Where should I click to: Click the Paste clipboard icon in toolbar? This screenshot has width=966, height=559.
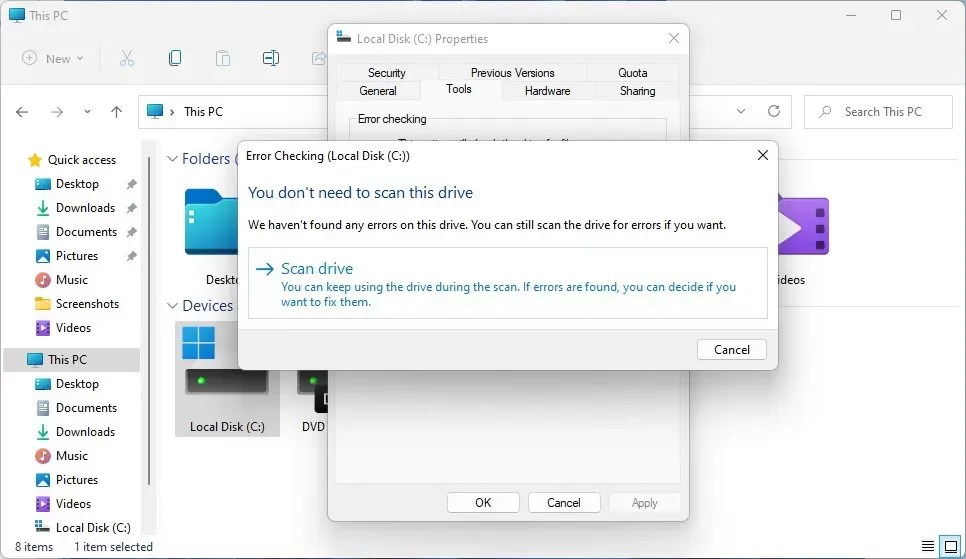click(x=223, y=58)
